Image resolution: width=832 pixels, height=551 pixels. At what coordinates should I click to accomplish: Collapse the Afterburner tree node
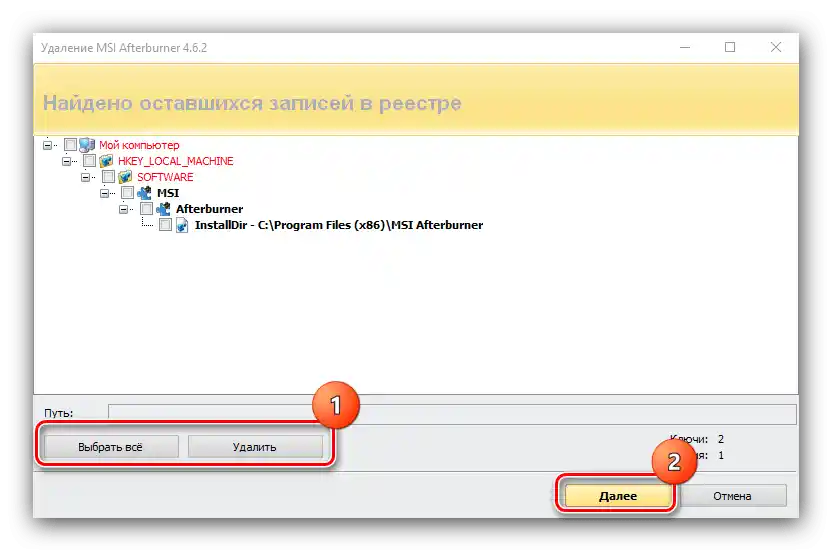(x=124, y=209)
